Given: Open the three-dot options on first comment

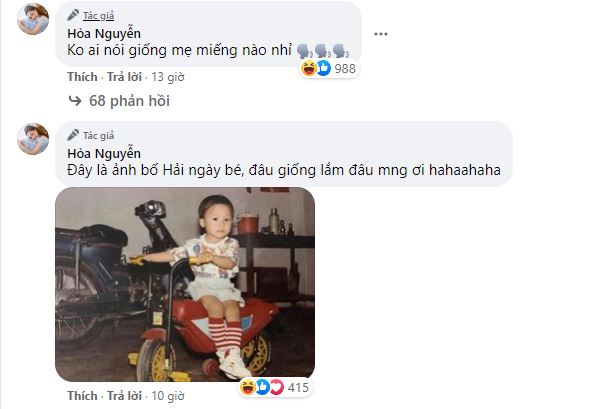Looking at the screenshot, I should point(381,34).
